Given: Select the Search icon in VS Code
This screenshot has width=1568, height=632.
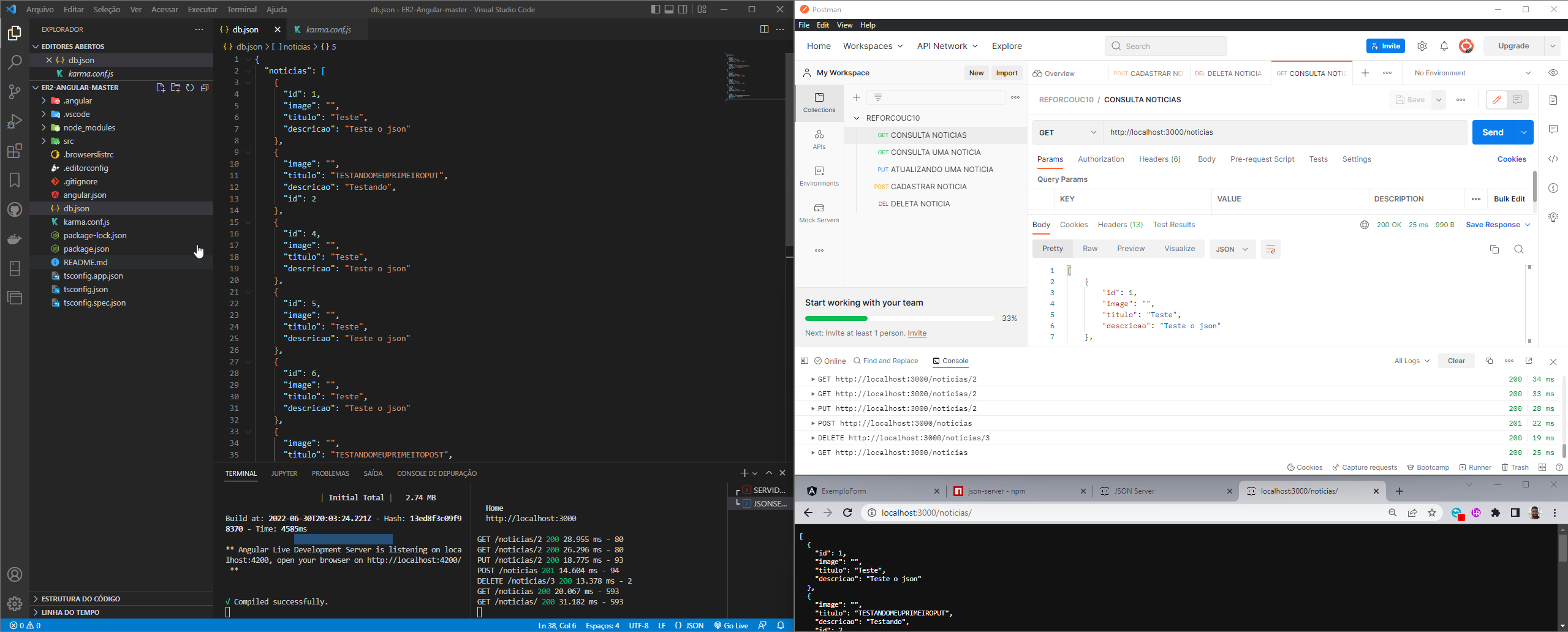Looking at the screenshot, I should tap(14, 61).
